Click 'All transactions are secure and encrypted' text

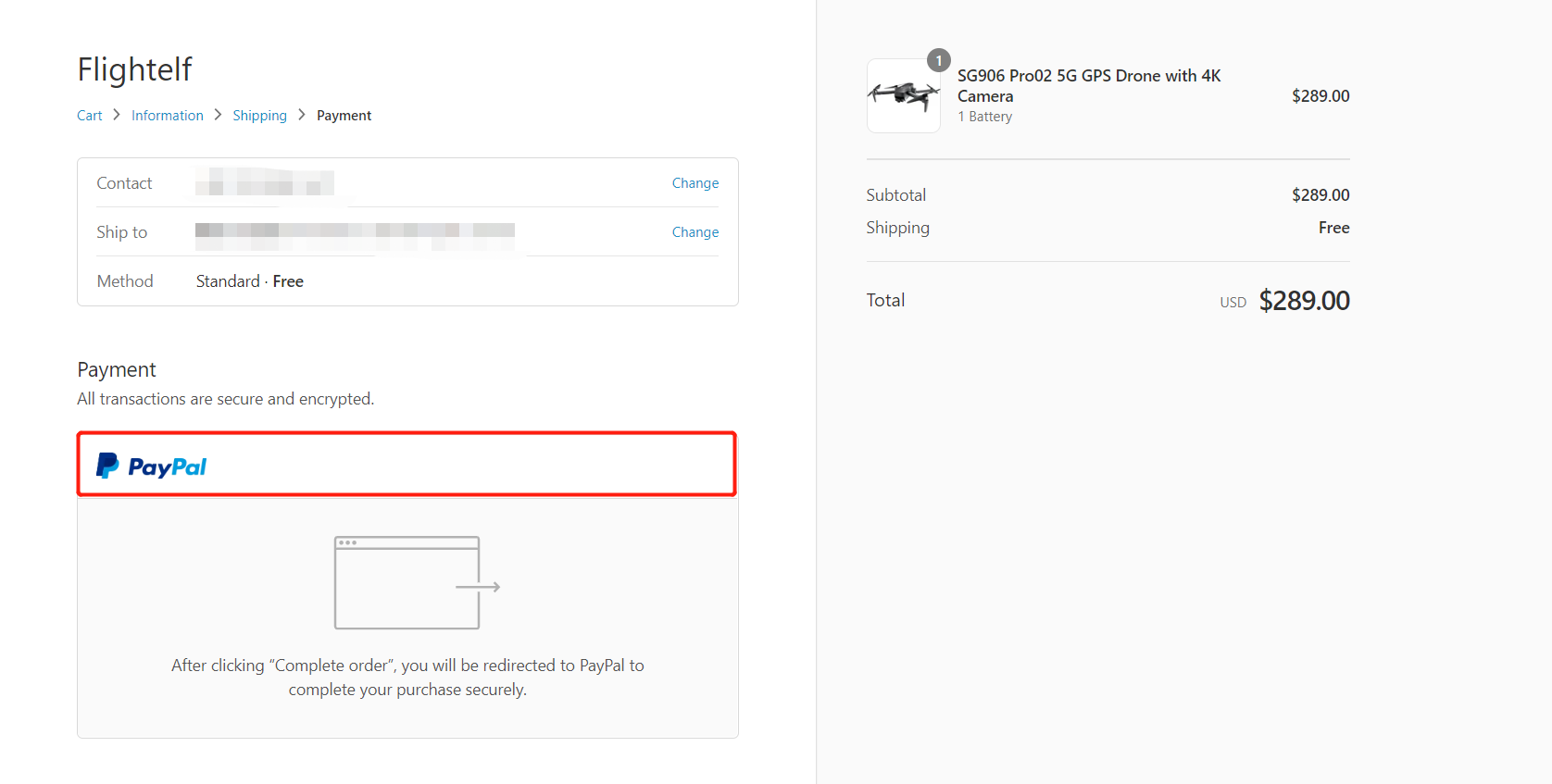tap(226, 399)
